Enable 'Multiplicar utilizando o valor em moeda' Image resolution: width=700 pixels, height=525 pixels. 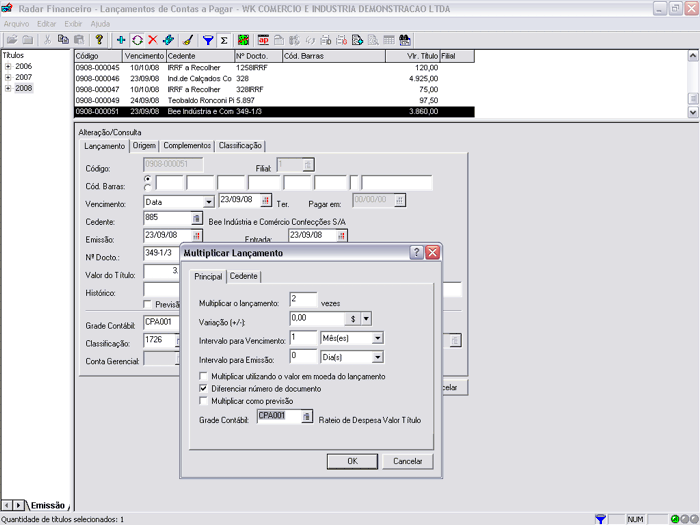click(x=204, y=376)
